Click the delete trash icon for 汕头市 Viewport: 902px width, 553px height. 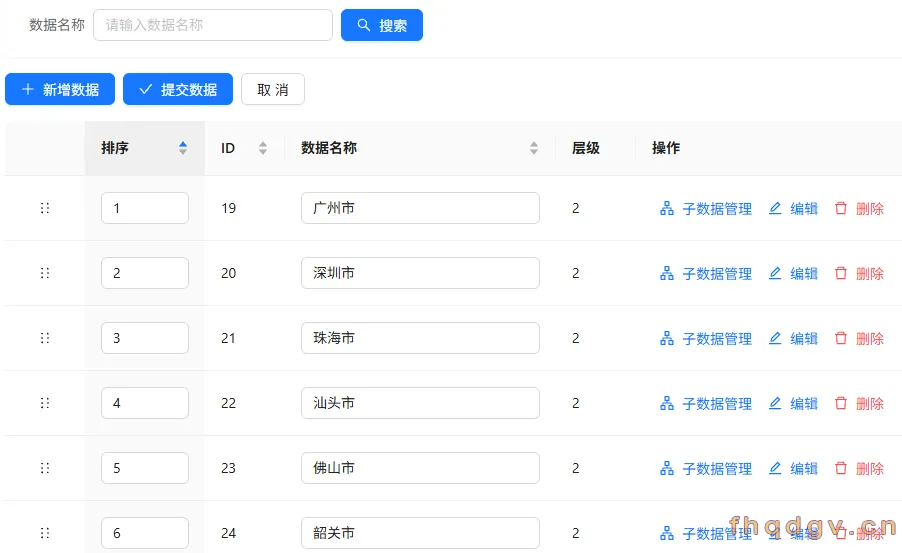840,403
